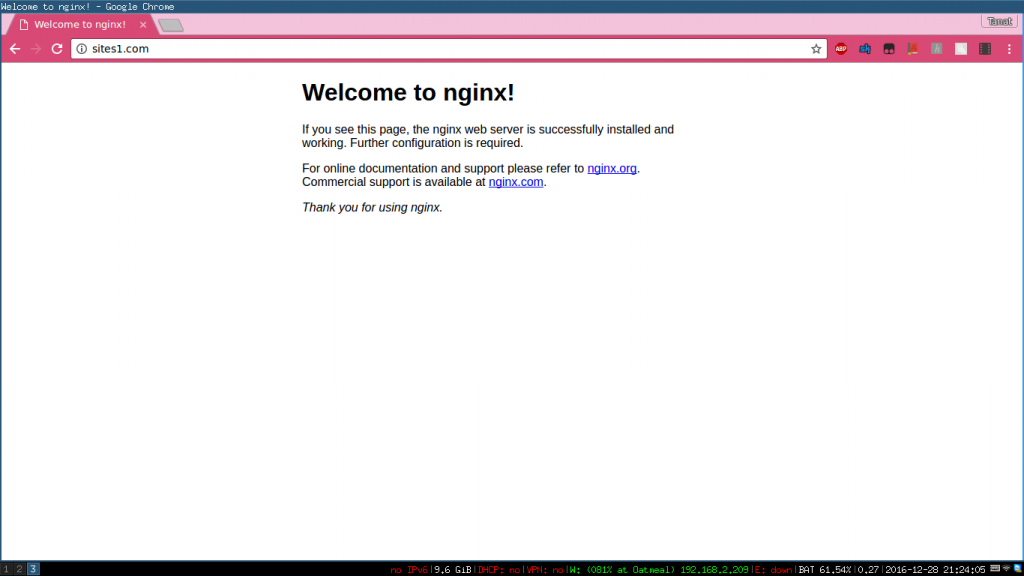Click the Wi-Fi tray icon
This screenshot has height=576, width=1024.
(1006, 569)
